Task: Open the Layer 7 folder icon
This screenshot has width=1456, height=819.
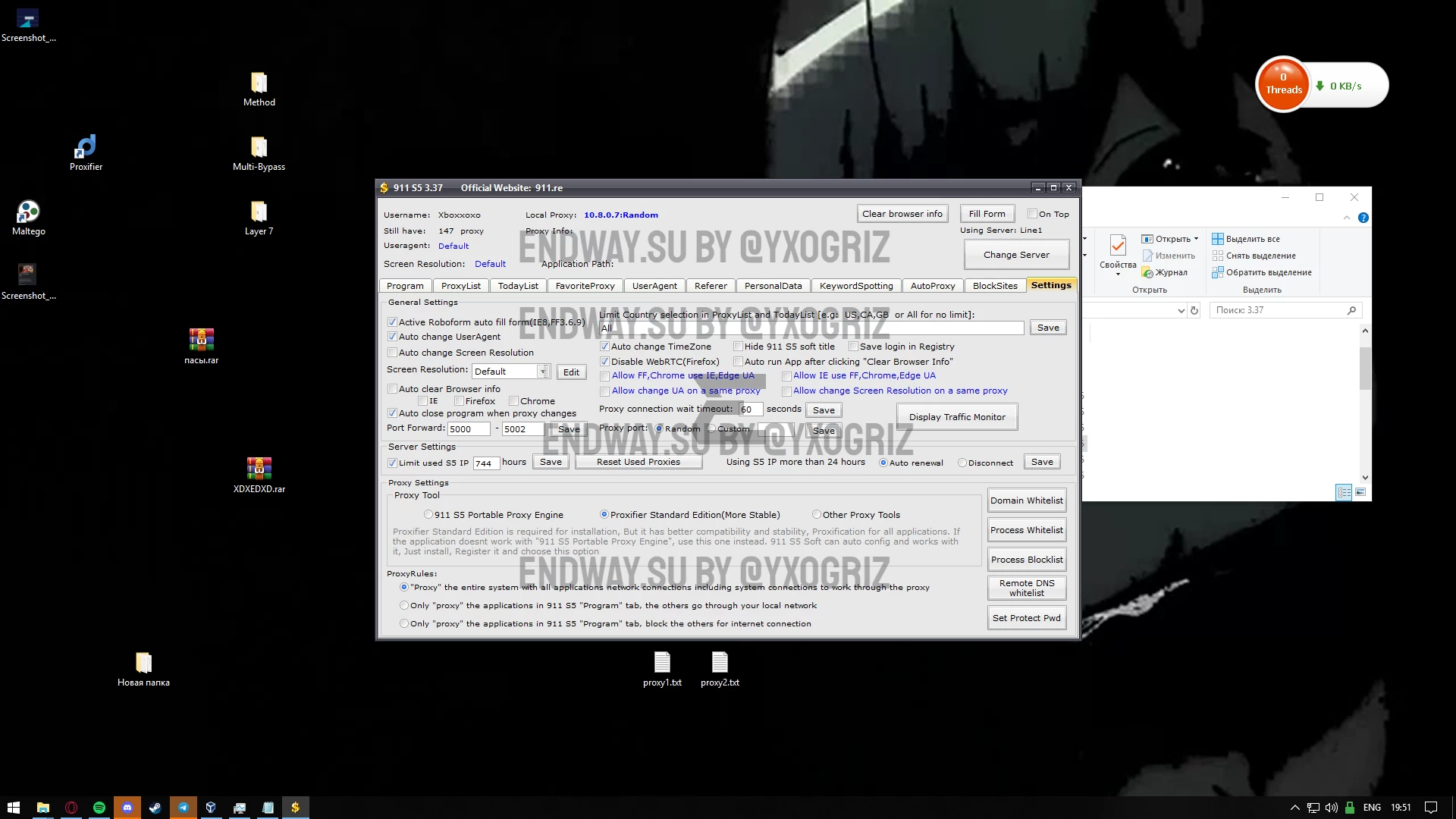Action: click(x=259, y=218)
